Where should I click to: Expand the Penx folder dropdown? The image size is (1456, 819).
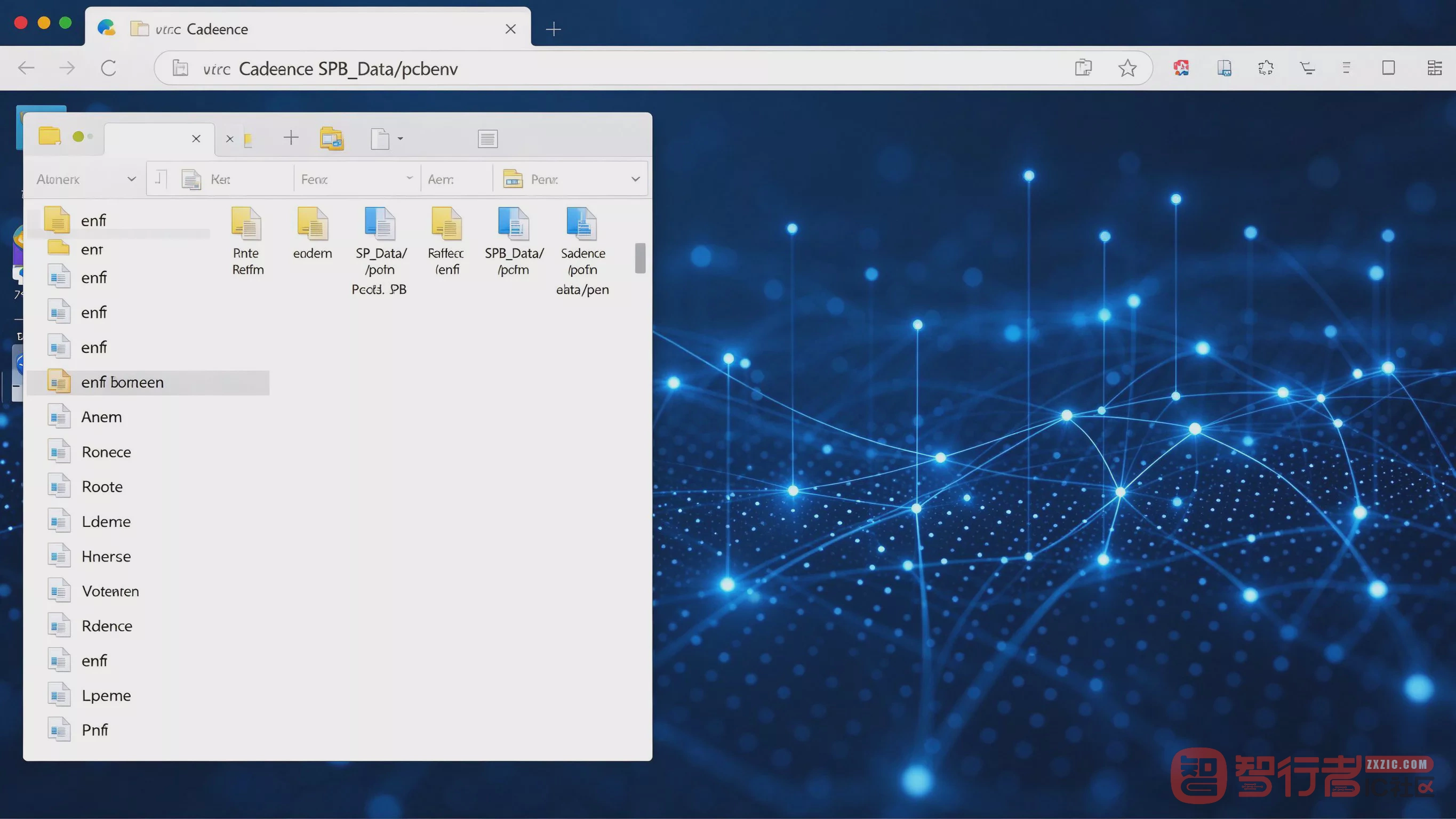coord(635,179)
